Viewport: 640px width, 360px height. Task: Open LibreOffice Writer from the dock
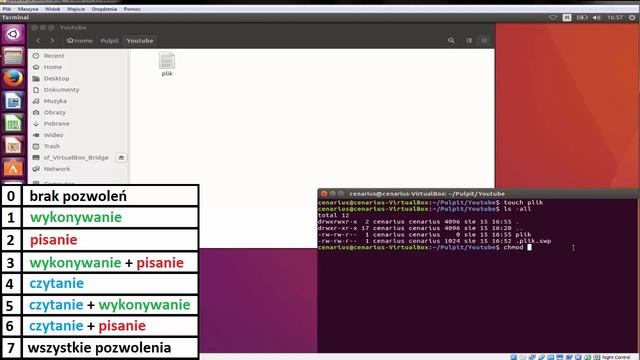[x=13, y=101]
